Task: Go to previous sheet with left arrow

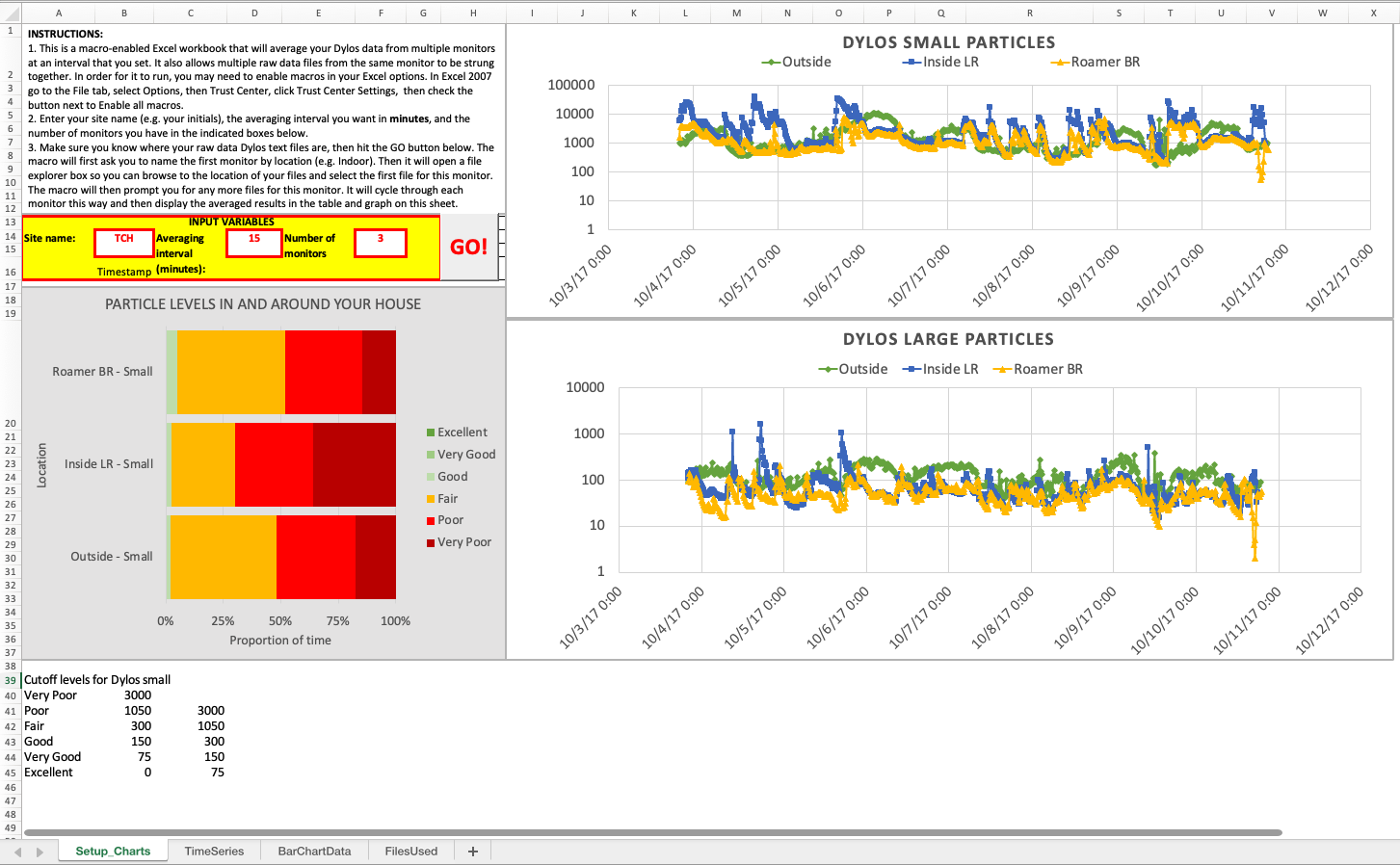Action: click(17, 852)
